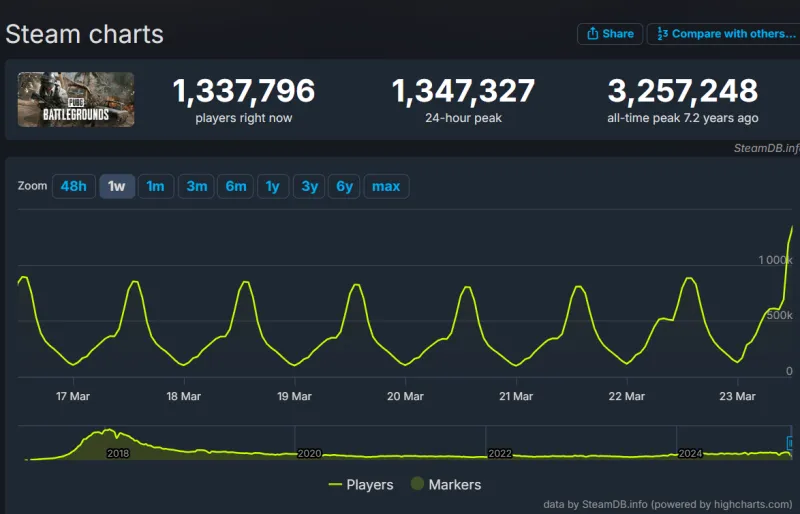
Task: Click the 3,257,248 all-time peak value
Action: (683, 91)
